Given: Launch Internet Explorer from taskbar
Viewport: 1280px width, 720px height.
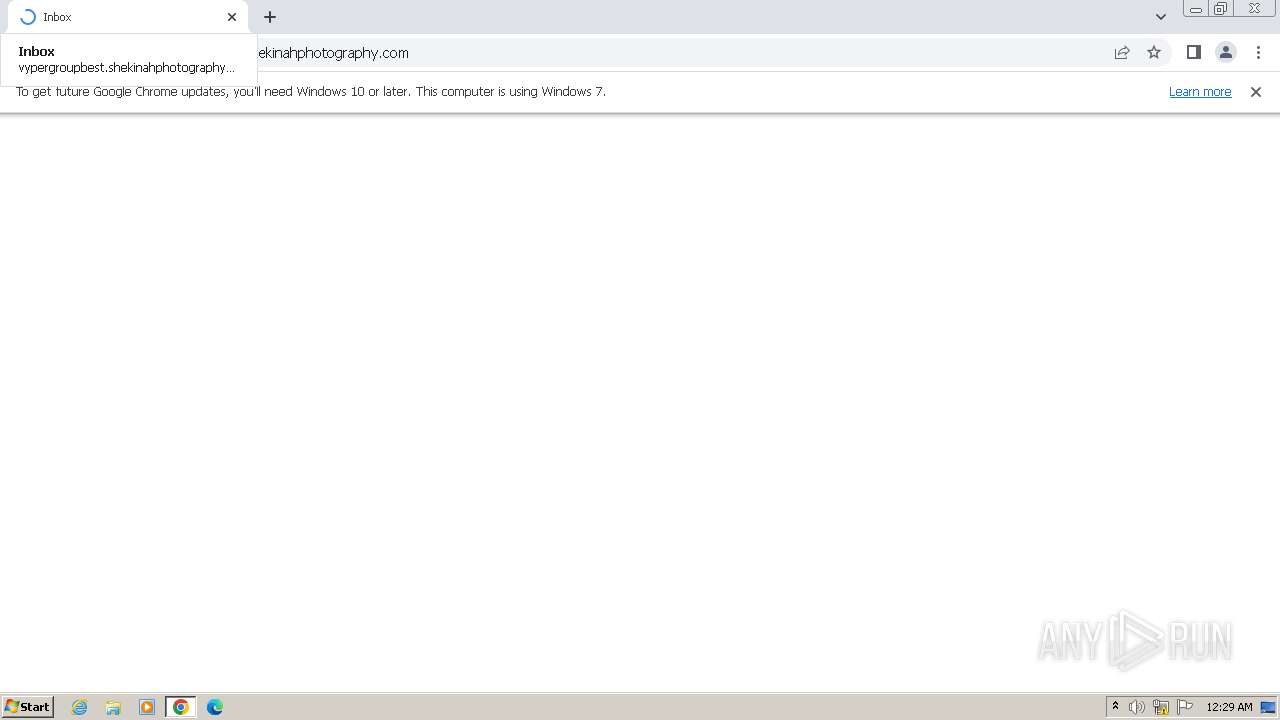Looking at the screenshot, I should [x=80, y=707].
